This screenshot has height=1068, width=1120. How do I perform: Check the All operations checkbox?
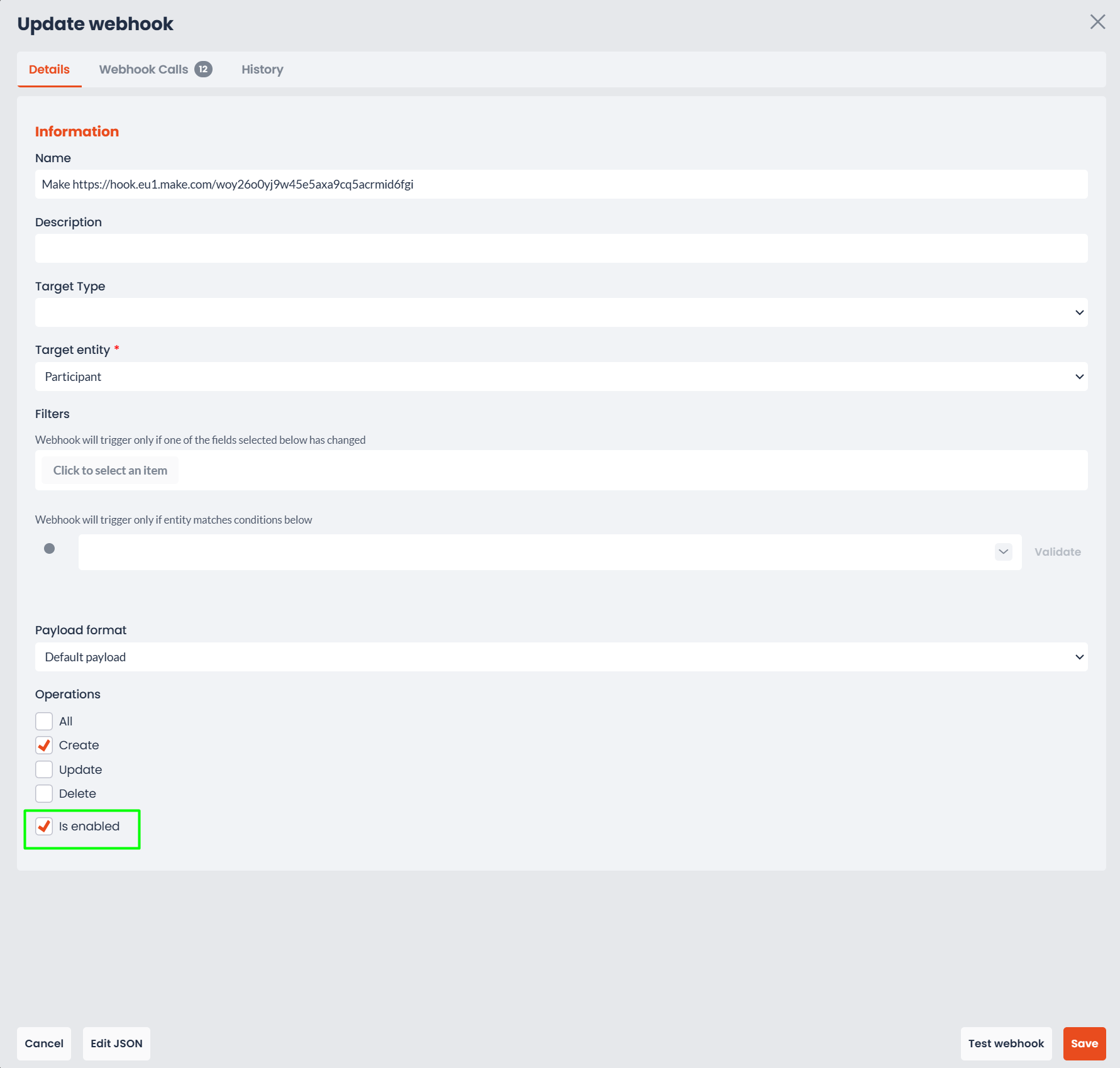44,721
